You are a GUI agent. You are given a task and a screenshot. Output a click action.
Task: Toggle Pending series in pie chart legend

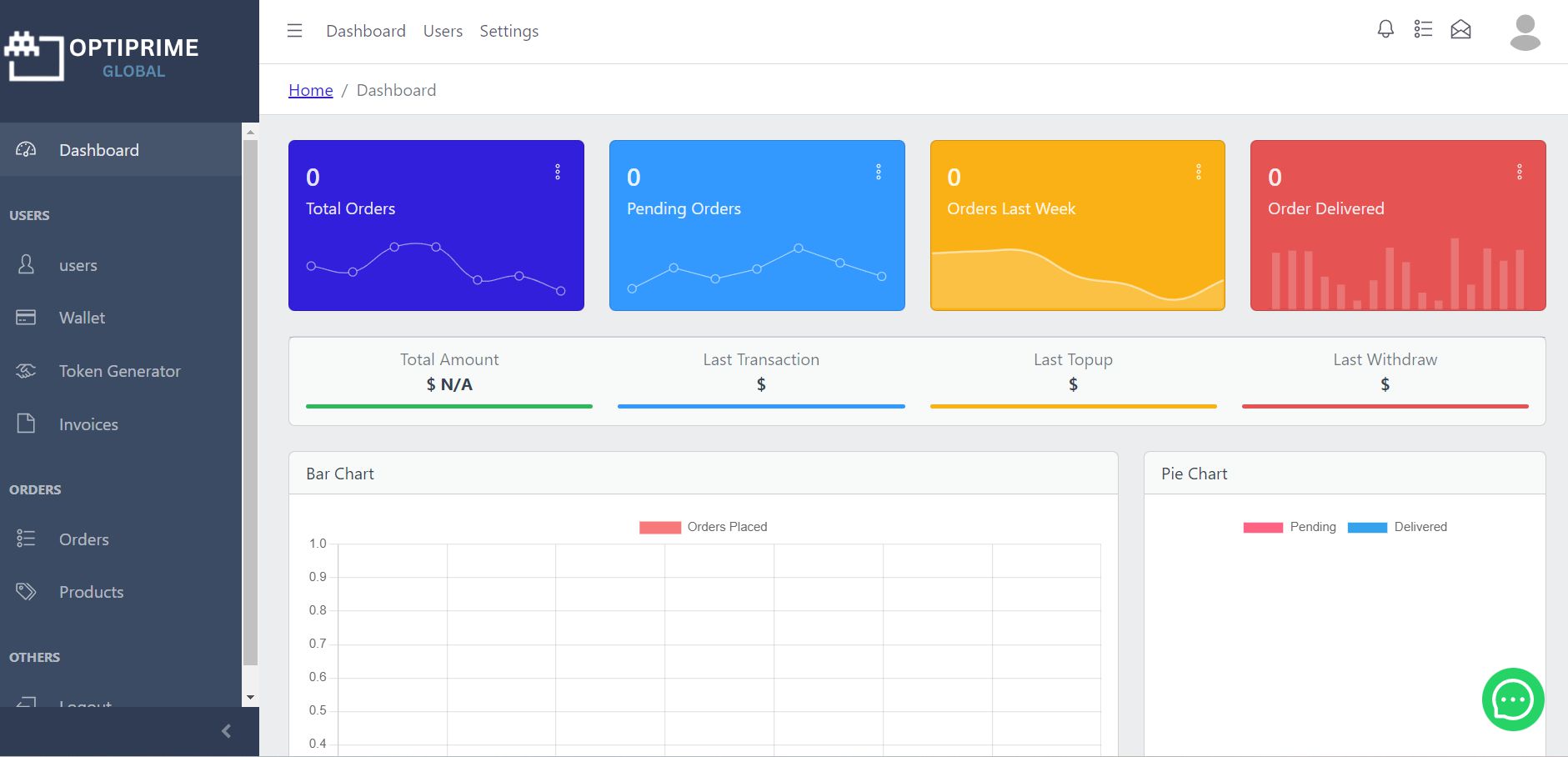pos(1289,527)
